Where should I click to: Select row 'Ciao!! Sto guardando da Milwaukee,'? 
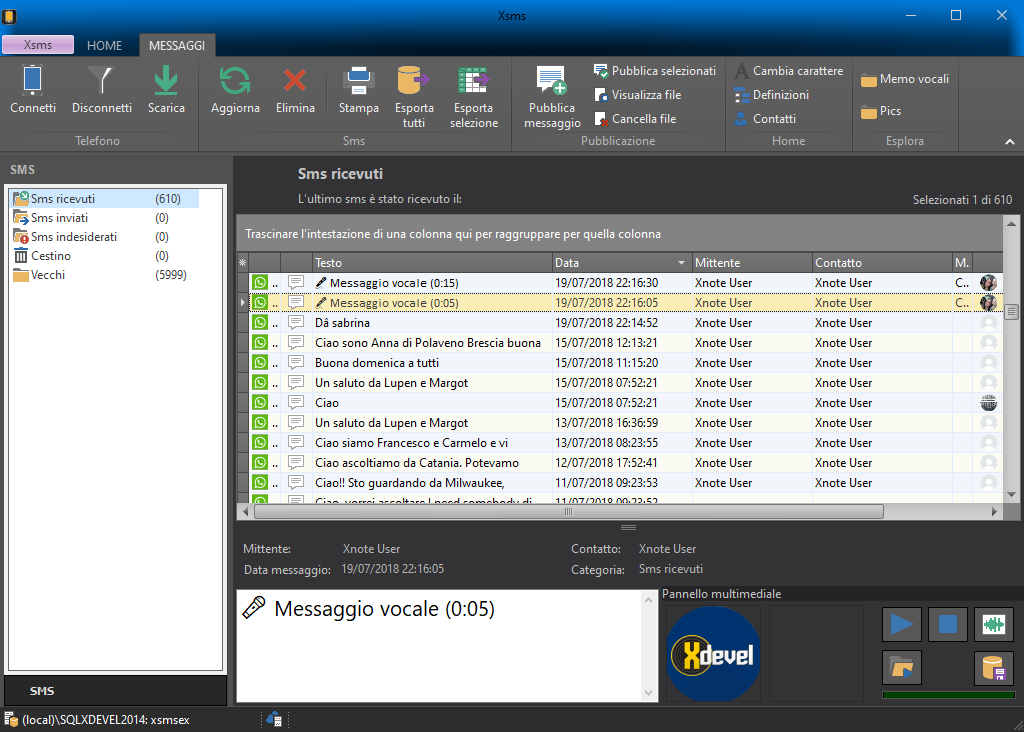coord(619,483)
